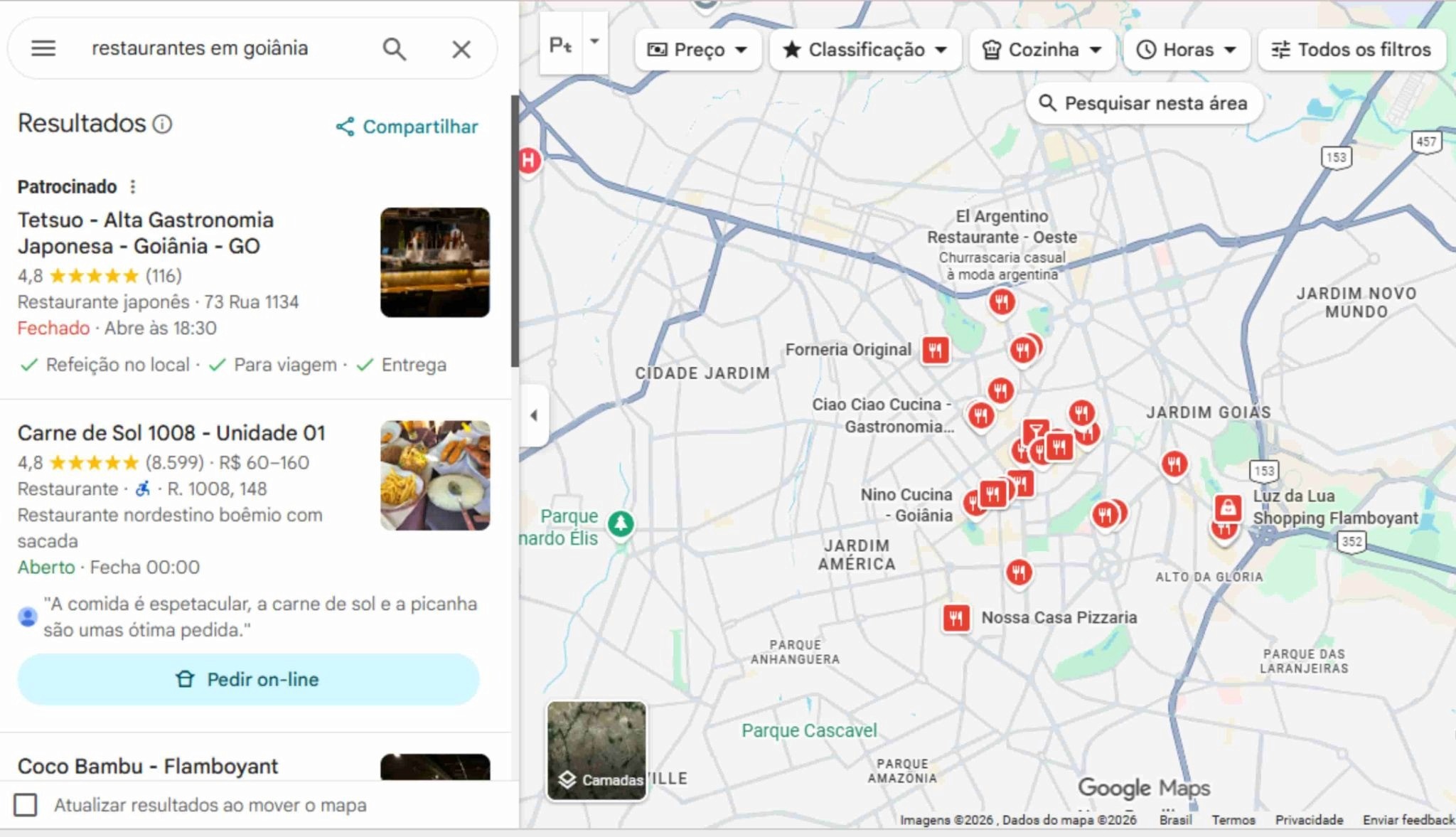Open the hamburger main menu
Image resolution: width=1456 pixels, height=837 pixels.
pyautogui.click(x=43, y=48)
